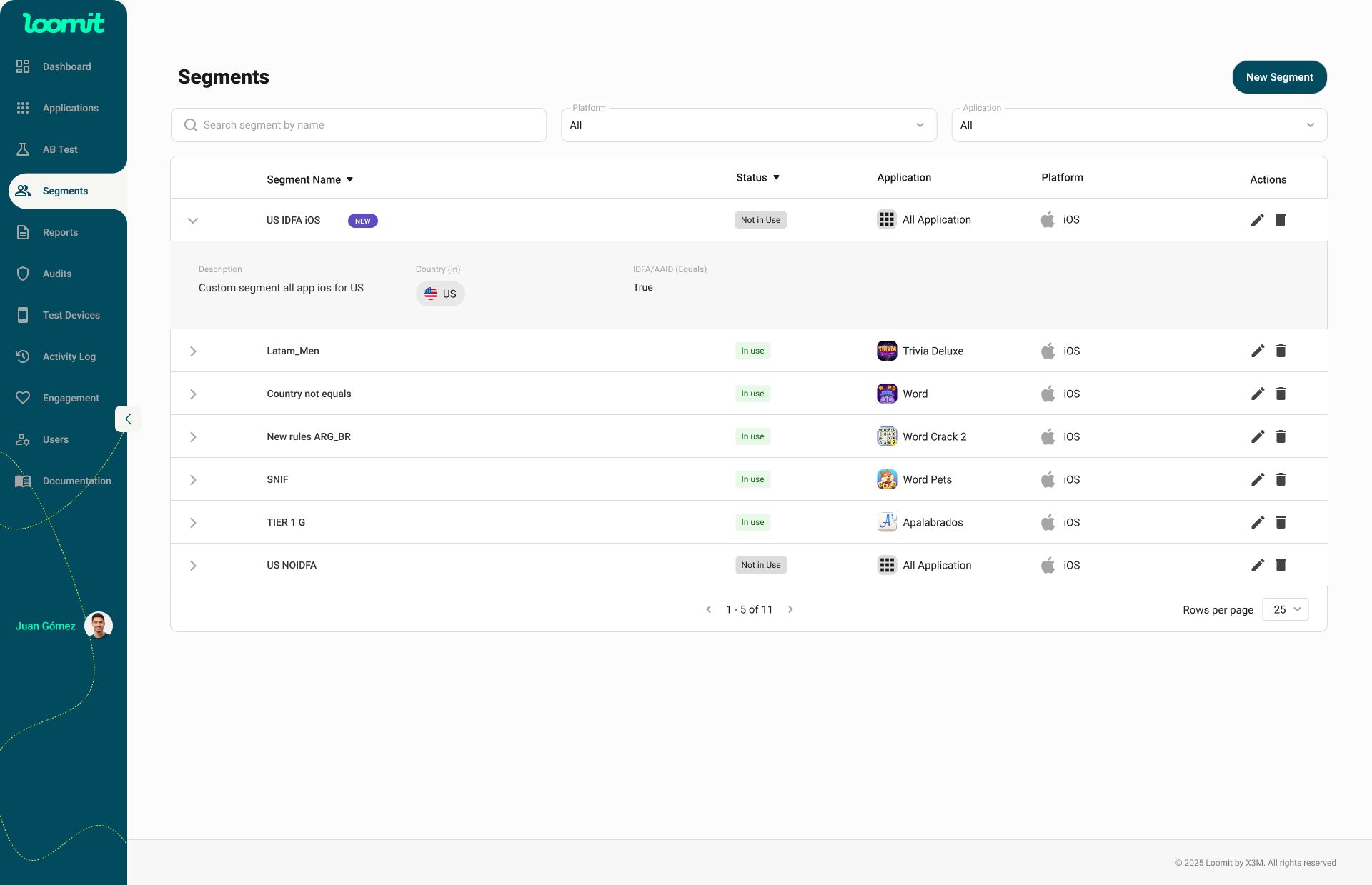This screenshot has height=885, width=1372.
Task: Open the Aplication filter dropdown
Action: coord(1138,125)
